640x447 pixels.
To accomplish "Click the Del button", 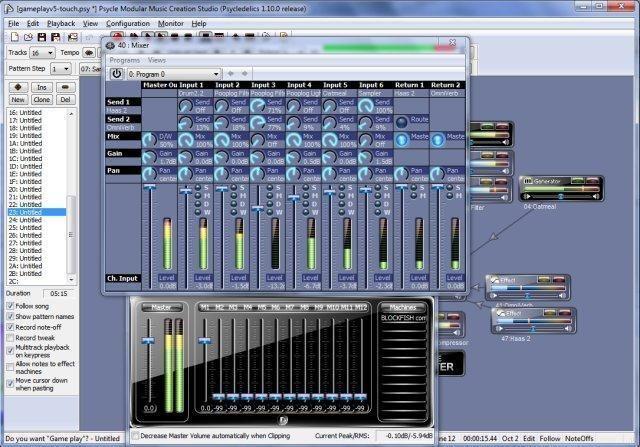I will click(65, 100).
